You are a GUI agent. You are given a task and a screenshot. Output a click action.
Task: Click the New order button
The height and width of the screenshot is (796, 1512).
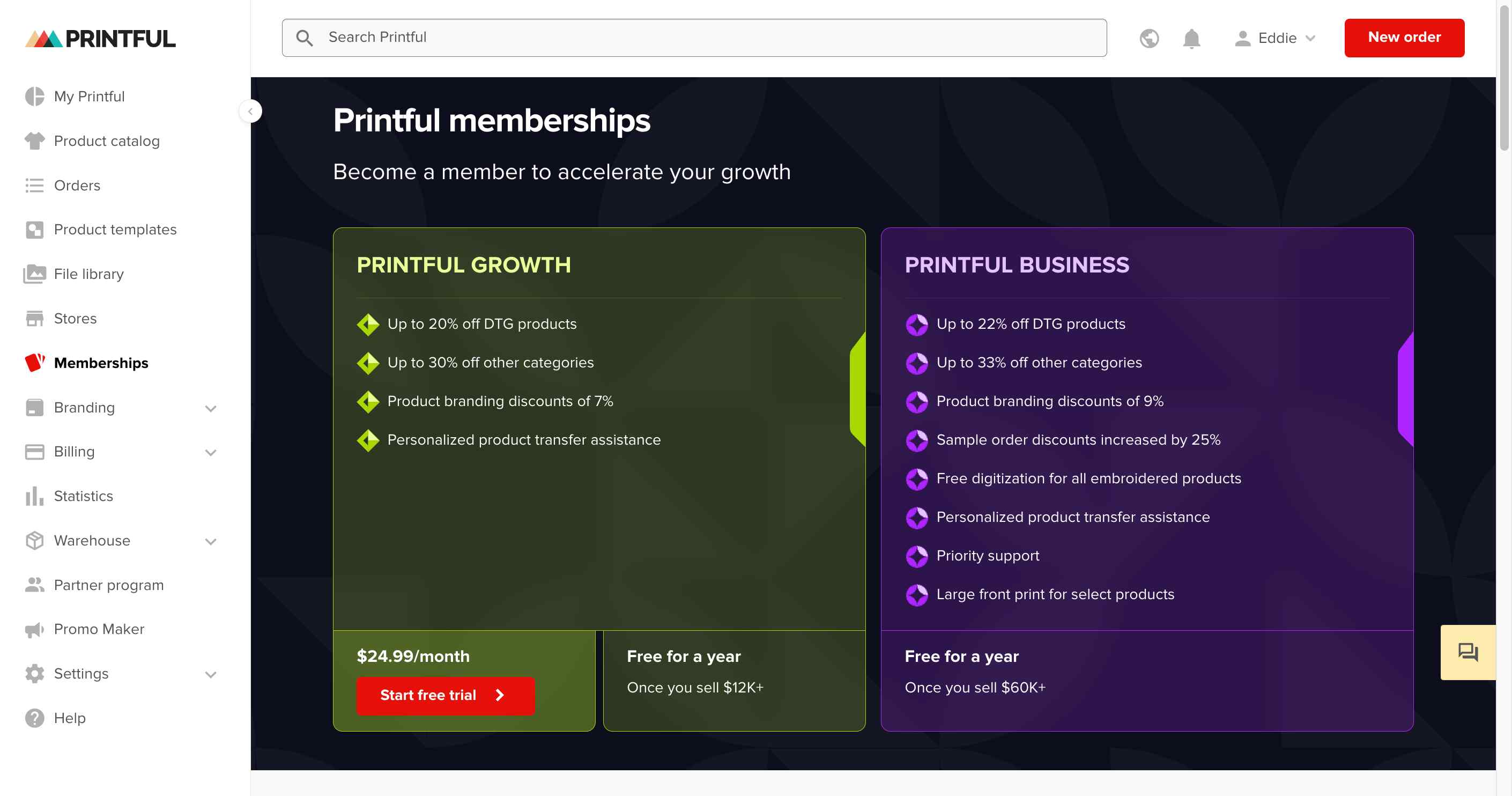click(1404, 38)
